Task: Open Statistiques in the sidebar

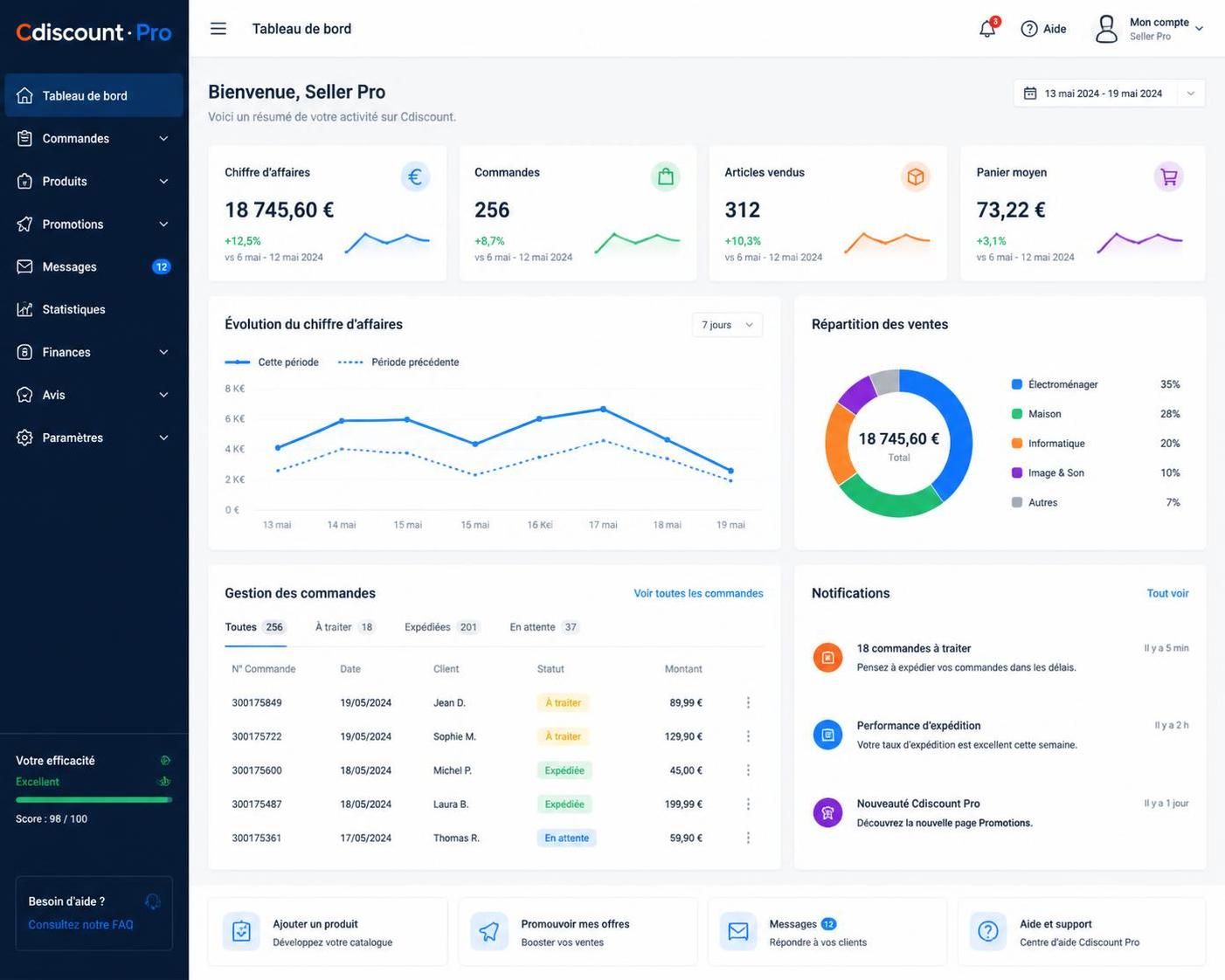Action: click(x=93, y=309)
